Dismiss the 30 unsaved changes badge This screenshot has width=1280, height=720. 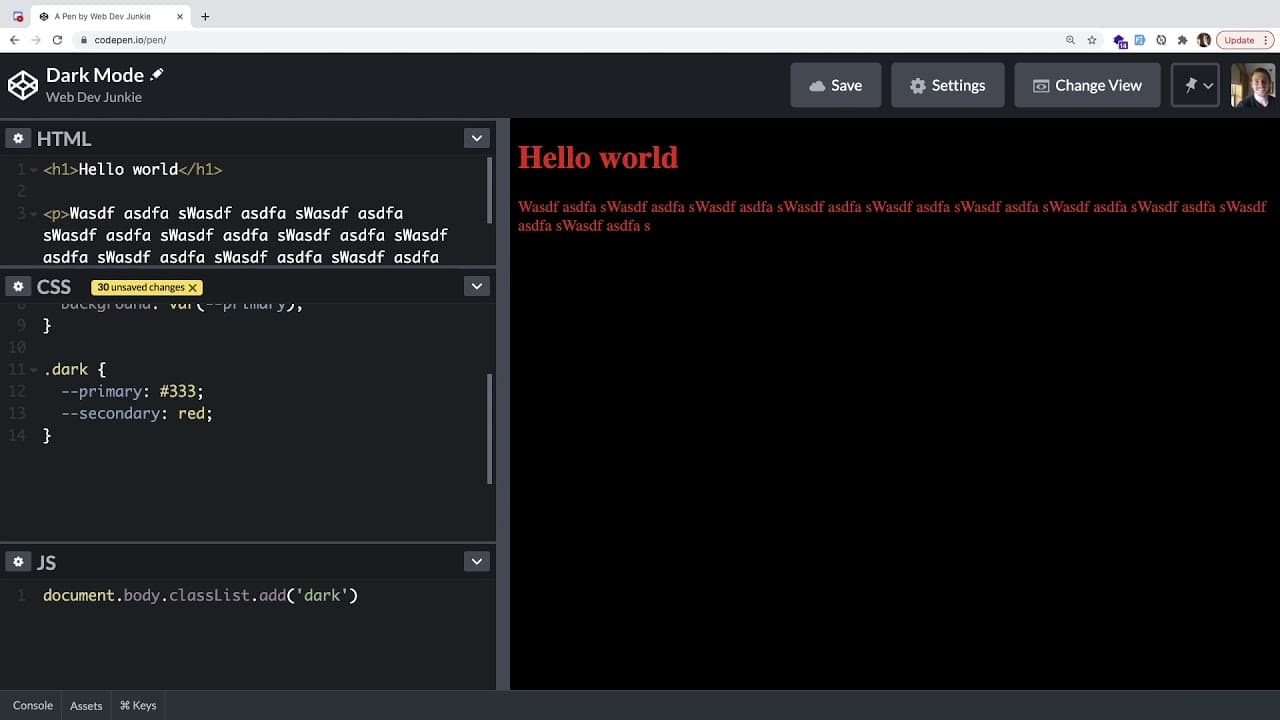(193, 288)
